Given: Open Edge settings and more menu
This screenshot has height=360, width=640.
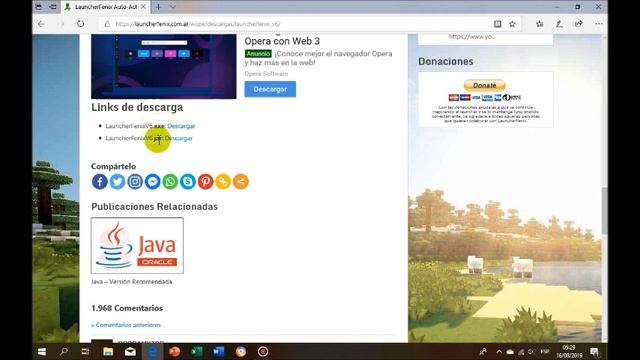Looking at the screenshot, I should [599, 24].
